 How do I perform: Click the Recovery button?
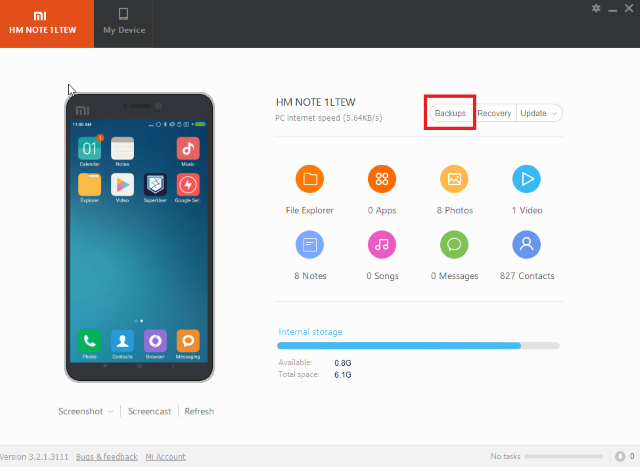(x=494, y=113)
